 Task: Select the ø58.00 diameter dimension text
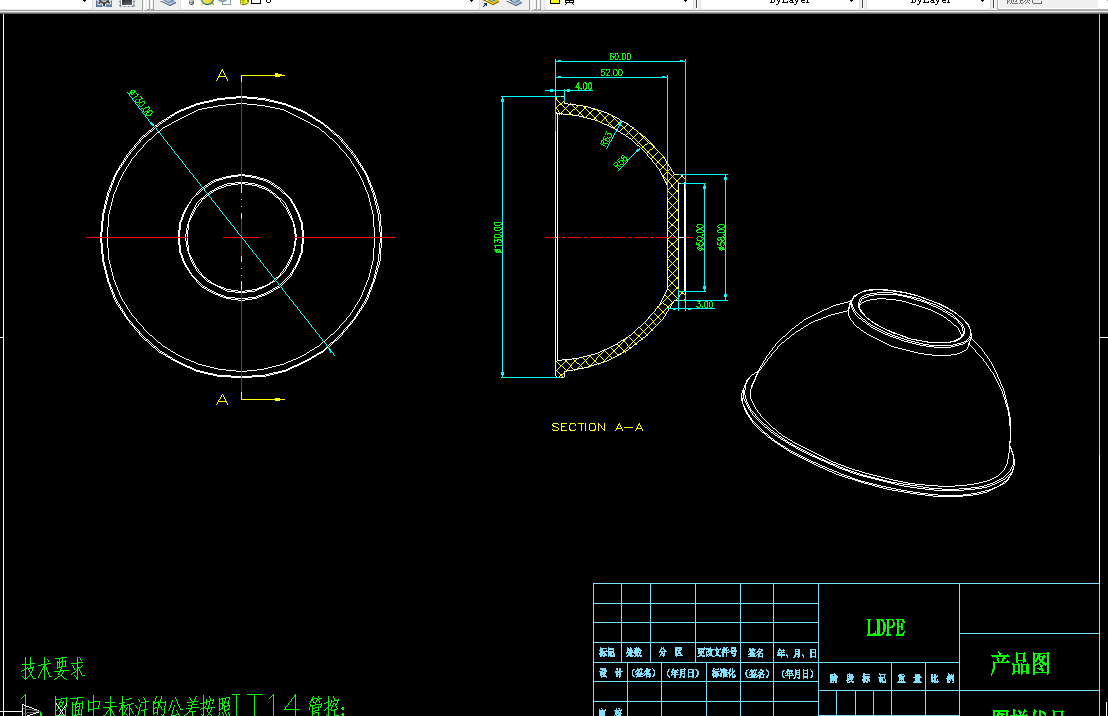(721, 237)
